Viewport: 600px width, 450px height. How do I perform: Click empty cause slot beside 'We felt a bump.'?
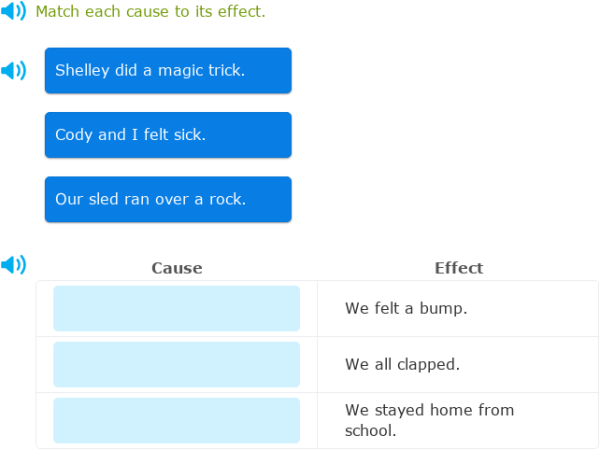pos(176,308)
